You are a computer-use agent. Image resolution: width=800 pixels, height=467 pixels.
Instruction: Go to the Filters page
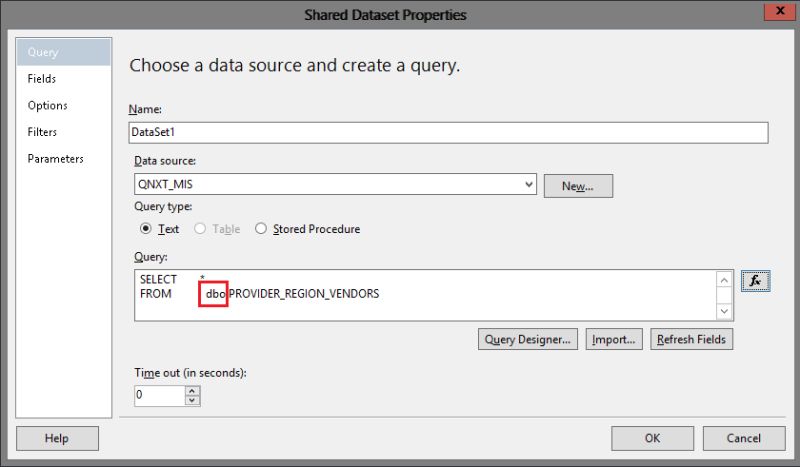[x=63, y=132]
